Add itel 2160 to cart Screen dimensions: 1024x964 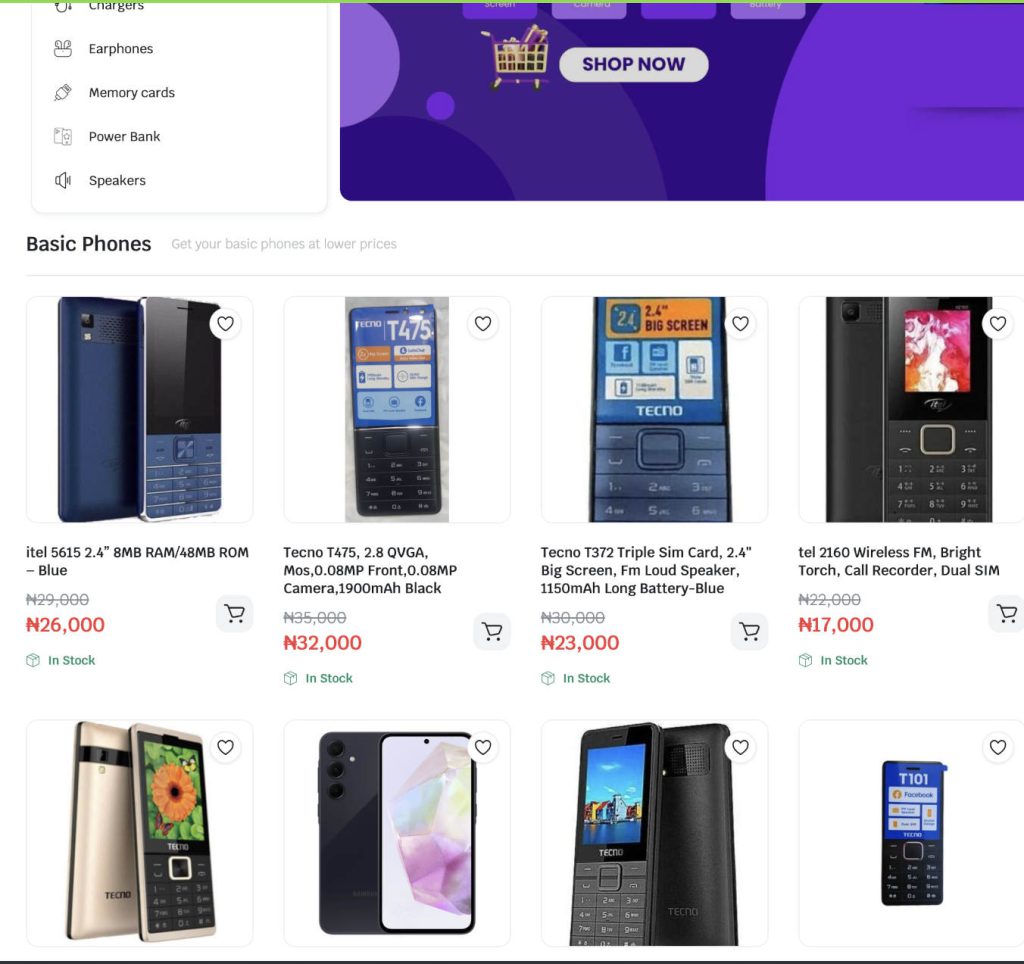(1006, 613)
